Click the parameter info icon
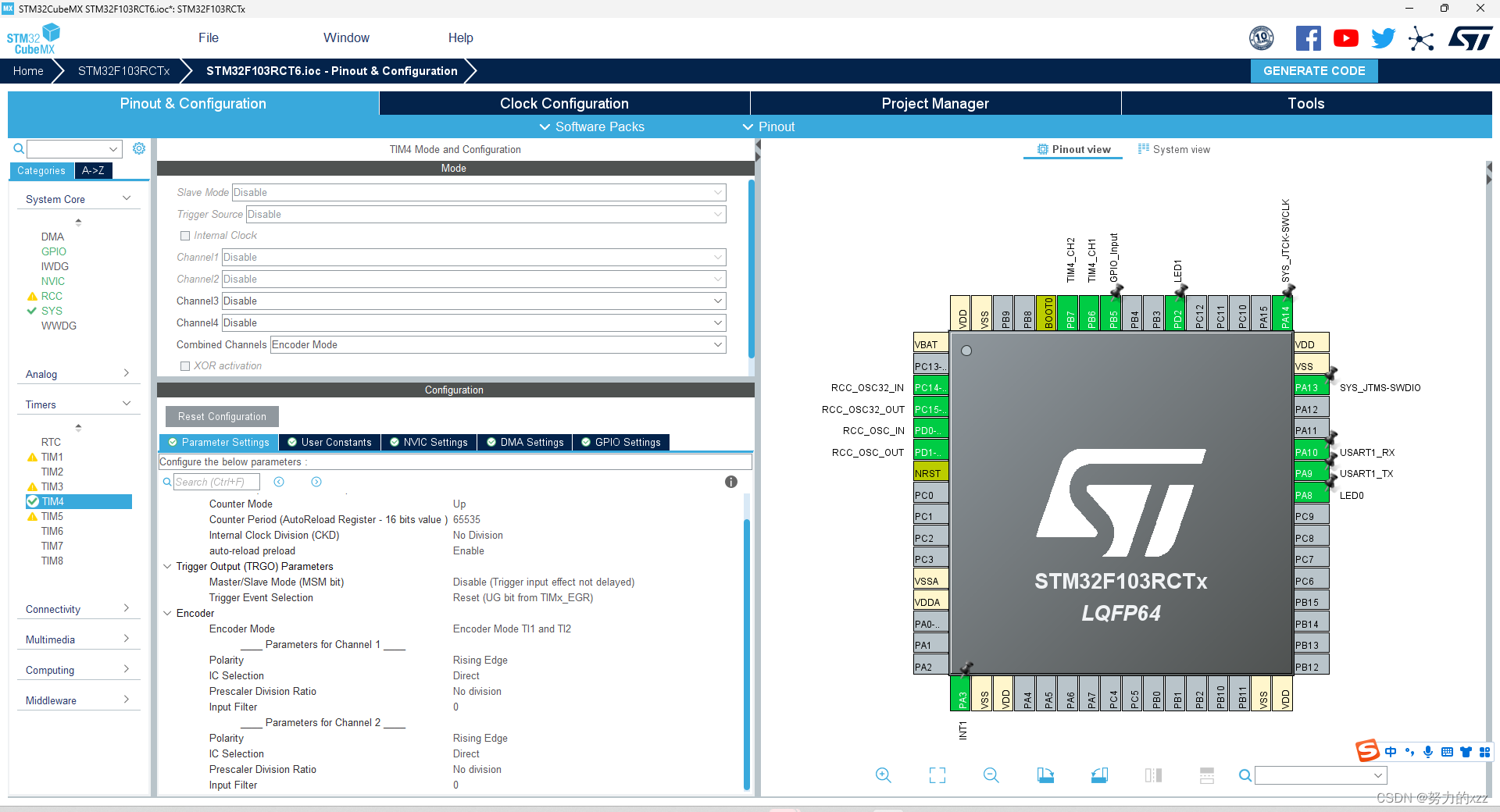 click(x=731, y=482)
